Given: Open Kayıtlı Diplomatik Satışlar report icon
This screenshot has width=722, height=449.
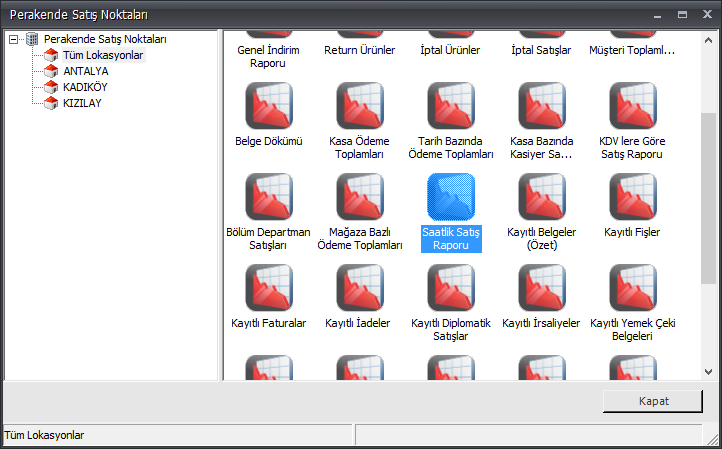Looking at the screenshot, I should point(451,287).
